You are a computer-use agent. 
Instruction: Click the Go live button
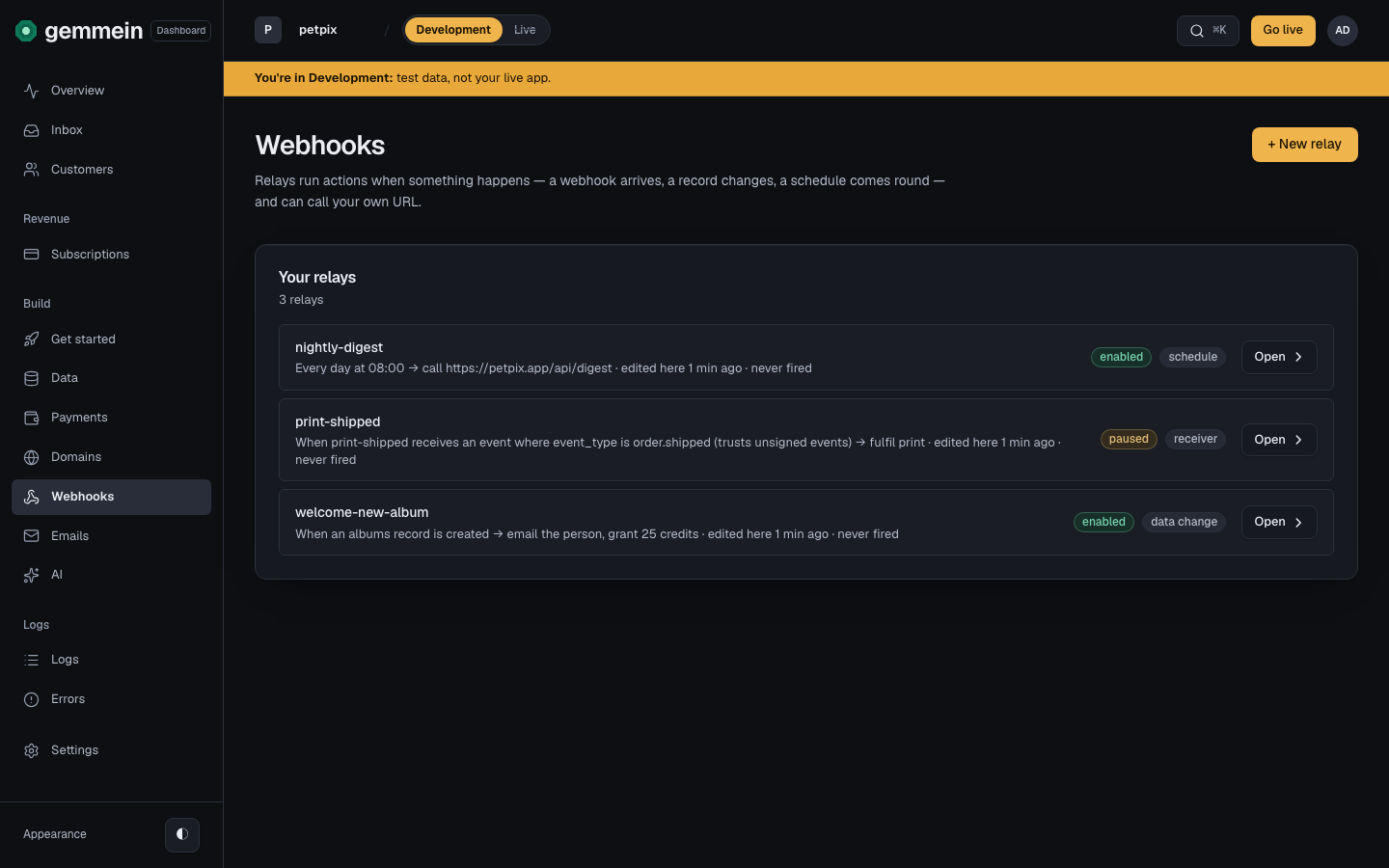[x=1283, y=31]
